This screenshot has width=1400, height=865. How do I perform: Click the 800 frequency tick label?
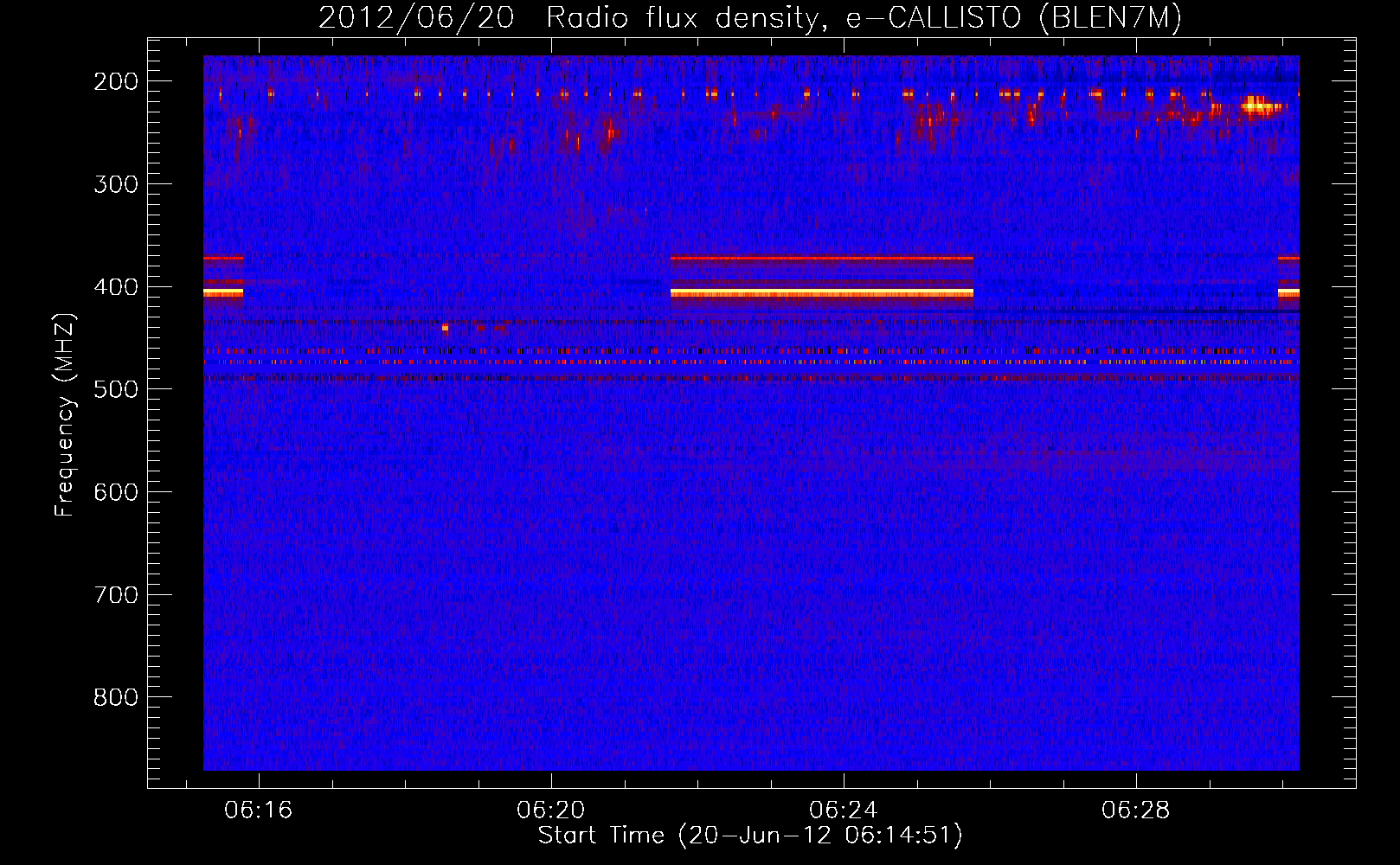(116, 697)
